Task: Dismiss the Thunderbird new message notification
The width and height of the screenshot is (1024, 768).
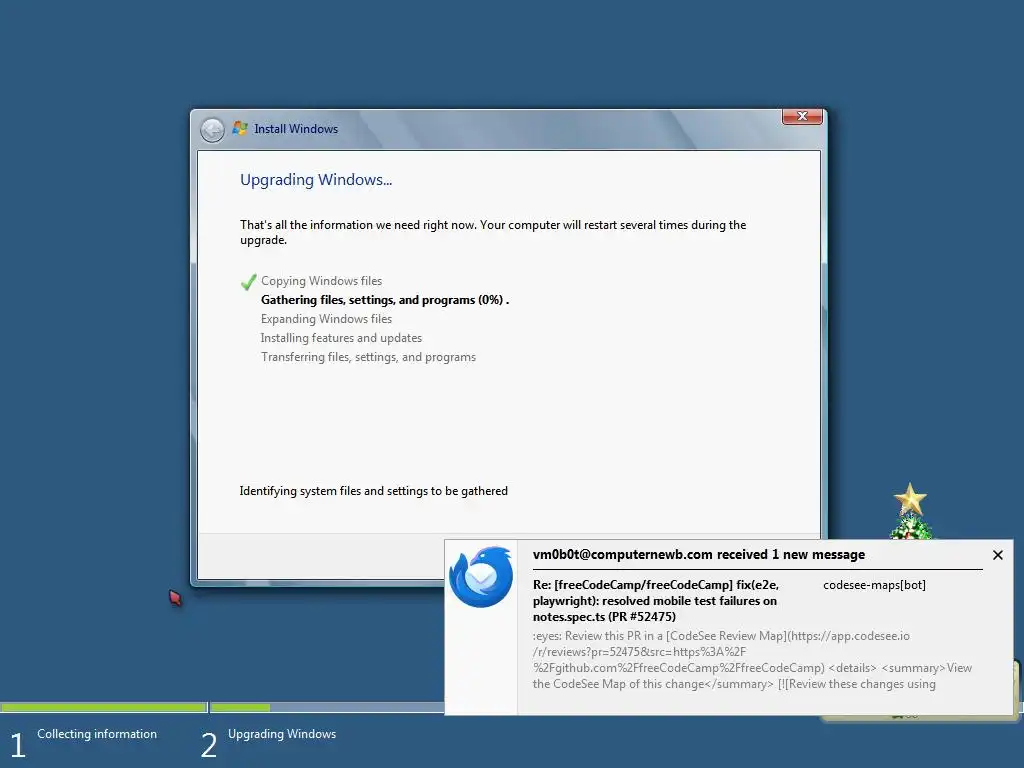Action: [x=997, y=555]
